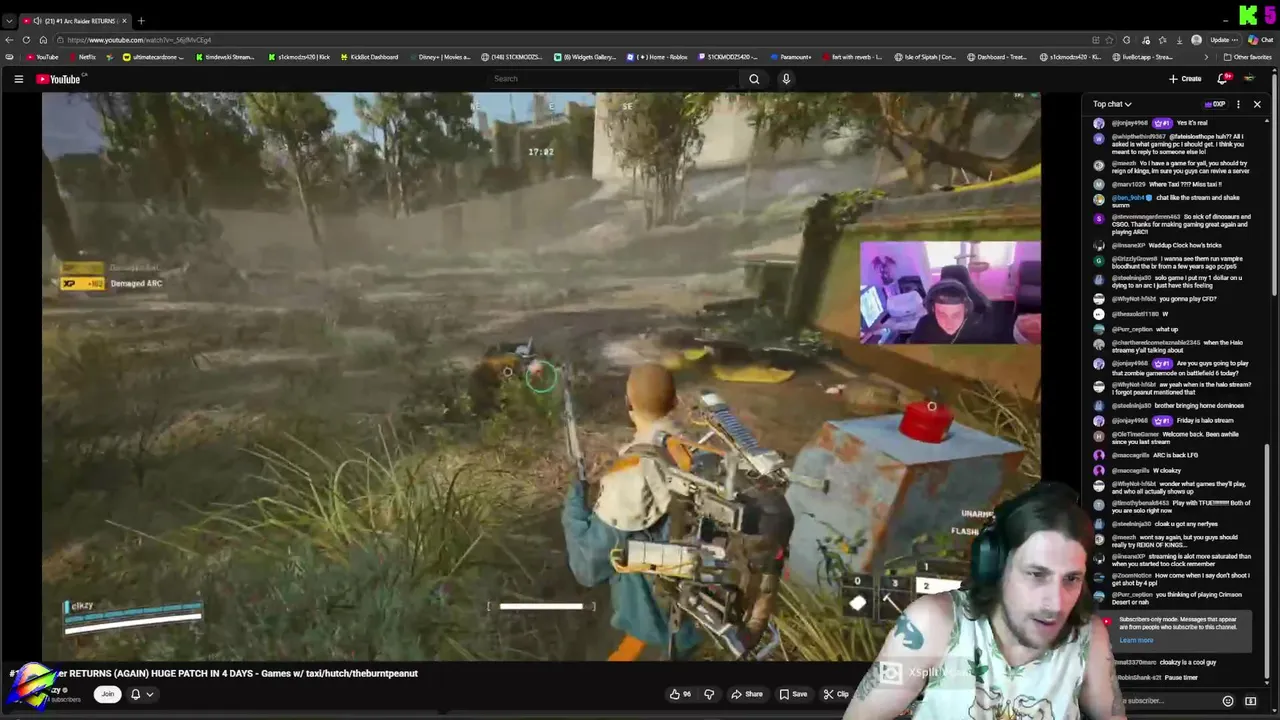1280x720 pixels.
Task: Like the video with thumbs up
Action: tap(680, 694)
